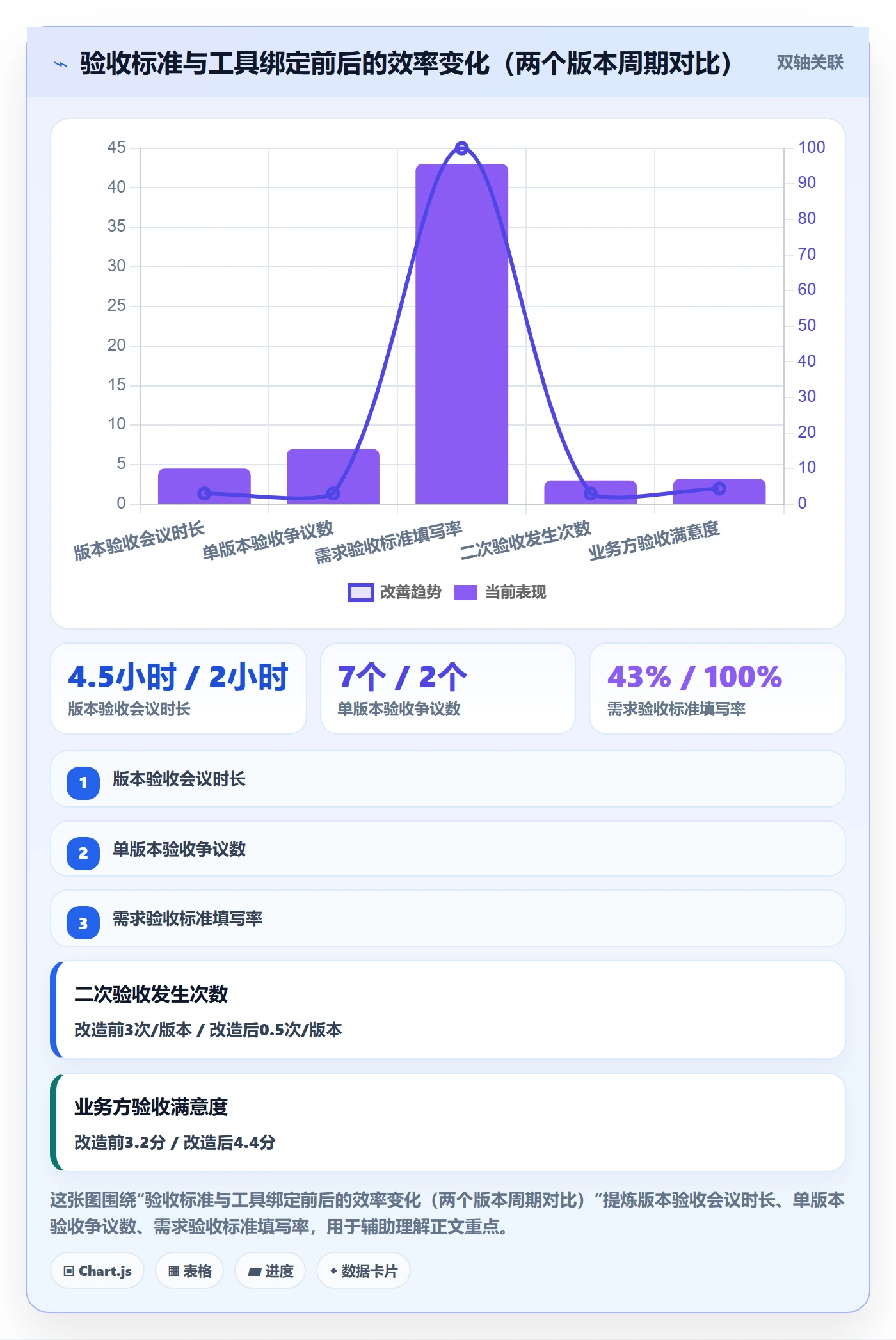Screen dimensions: 896x1340
Task: Click the 改善趋势 legend label
Action: [410, 593]
